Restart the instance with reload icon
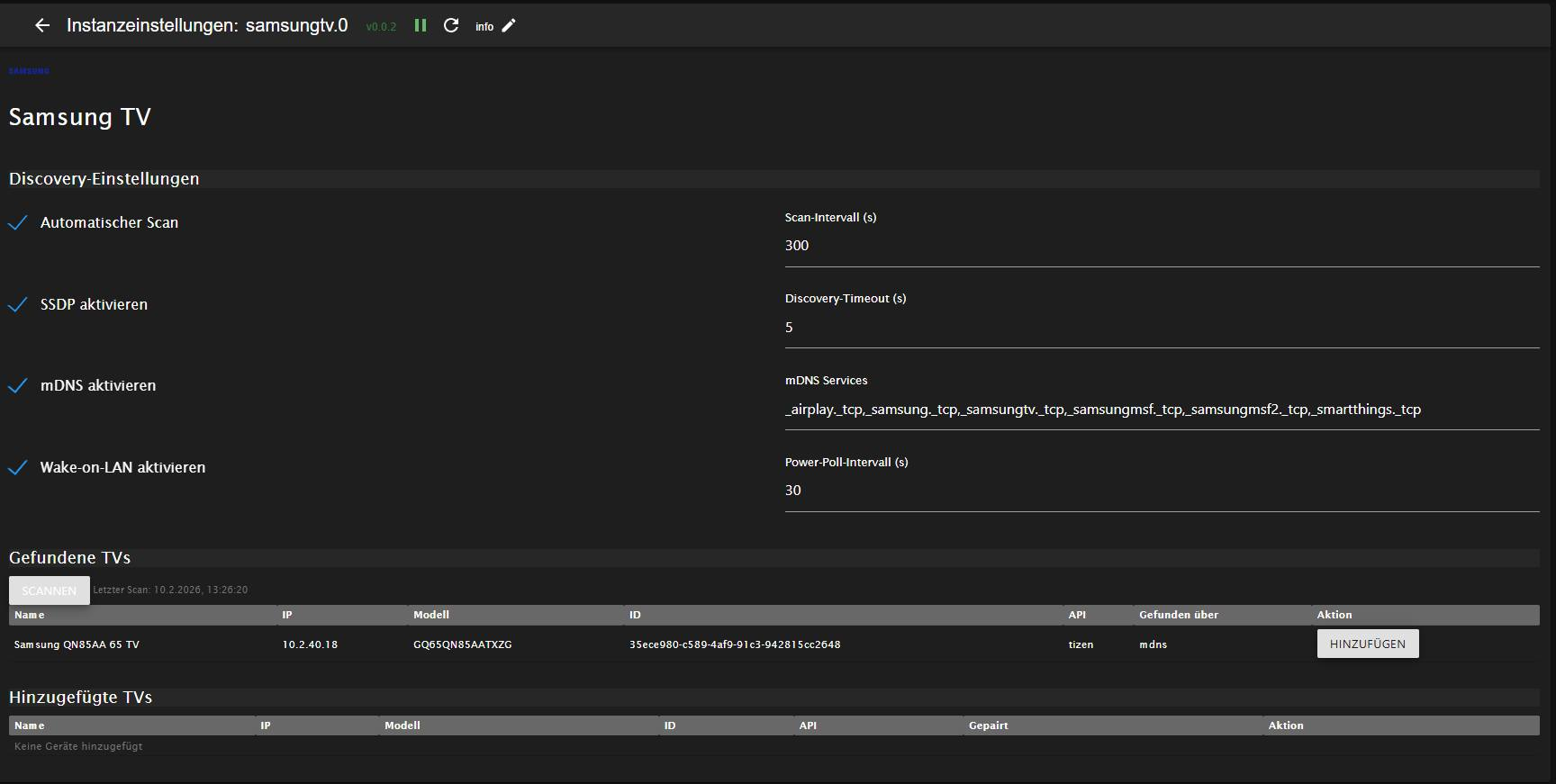Viewport: 1556px width, 784px height. click(x=451, y=26)
